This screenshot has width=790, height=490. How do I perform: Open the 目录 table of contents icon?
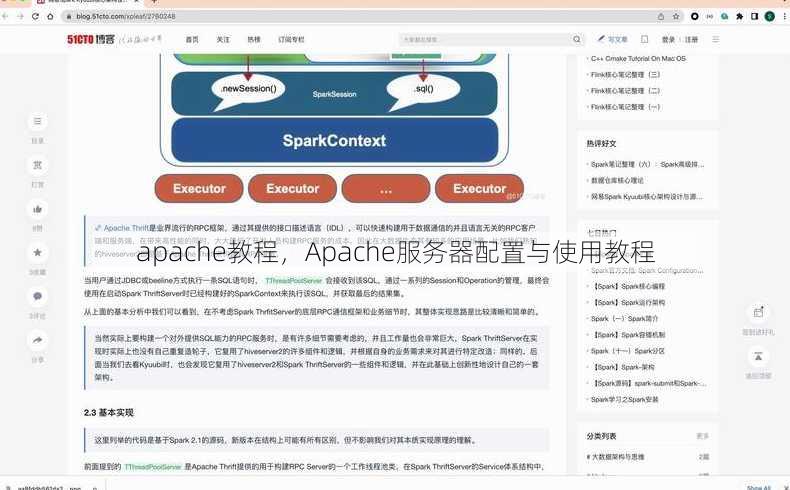pos(37,121)
